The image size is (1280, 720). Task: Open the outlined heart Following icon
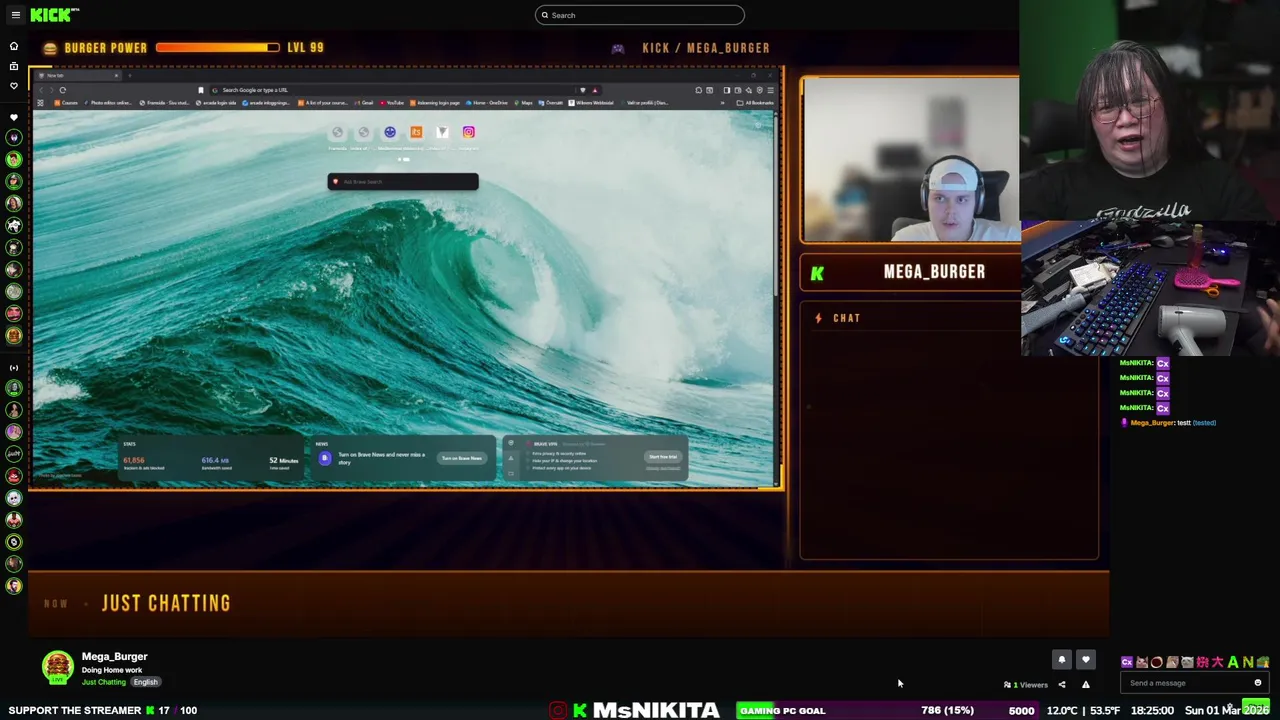point(14,86)
